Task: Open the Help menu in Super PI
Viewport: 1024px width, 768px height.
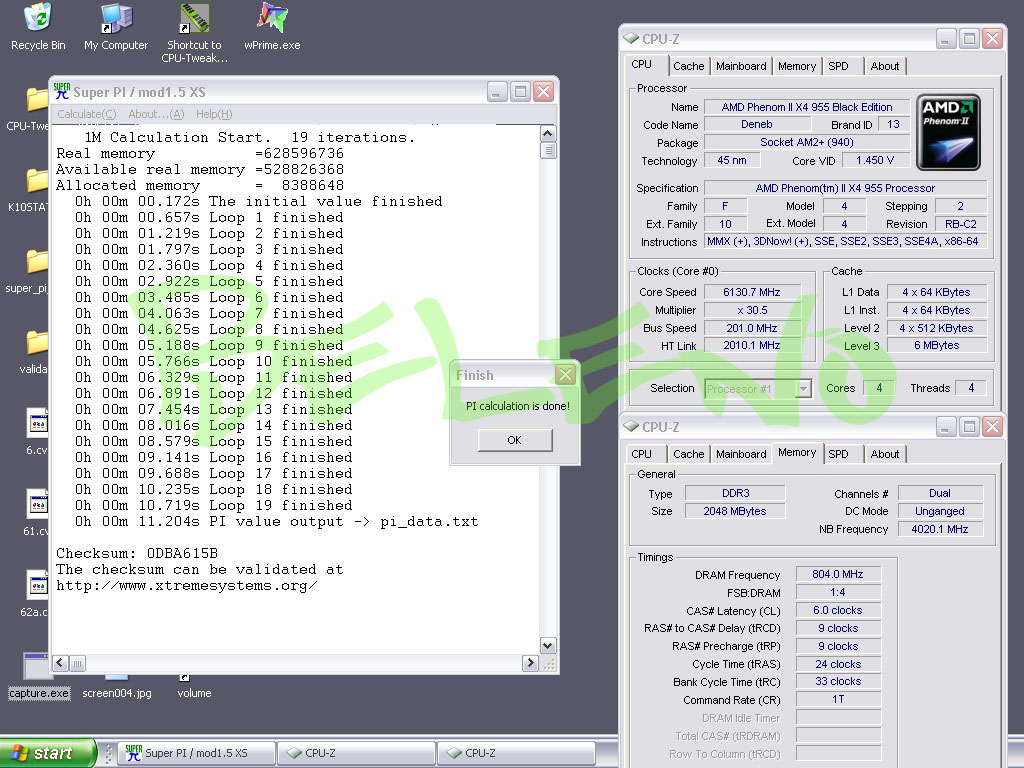Action: click(x=214, y=114)
